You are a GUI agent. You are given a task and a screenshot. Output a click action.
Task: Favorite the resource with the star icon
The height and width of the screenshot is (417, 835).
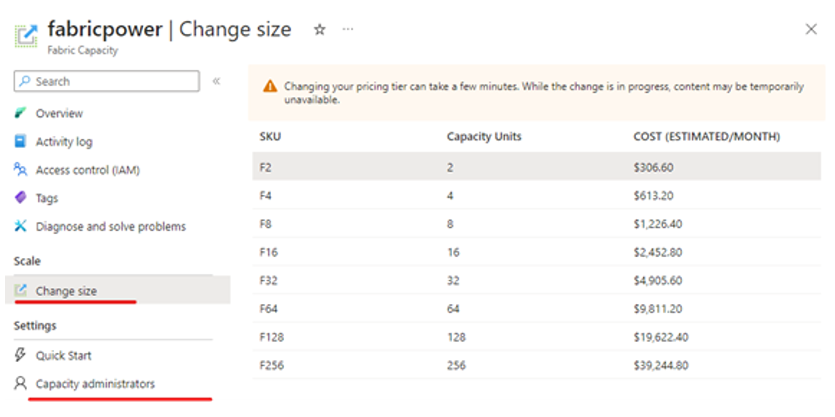pyautogui.click(x=320, y=30)
